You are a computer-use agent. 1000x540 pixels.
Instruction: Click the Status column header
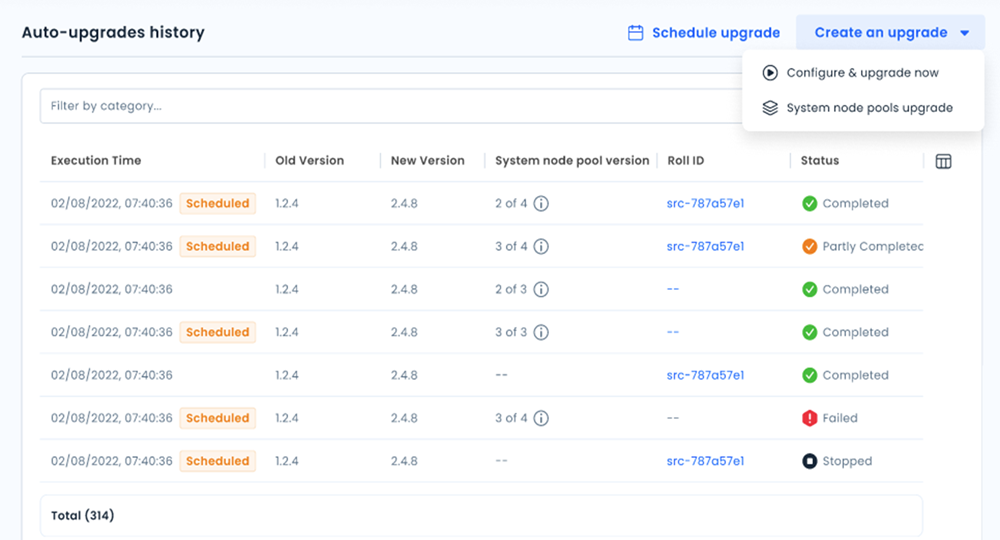(x=820, y=161)
